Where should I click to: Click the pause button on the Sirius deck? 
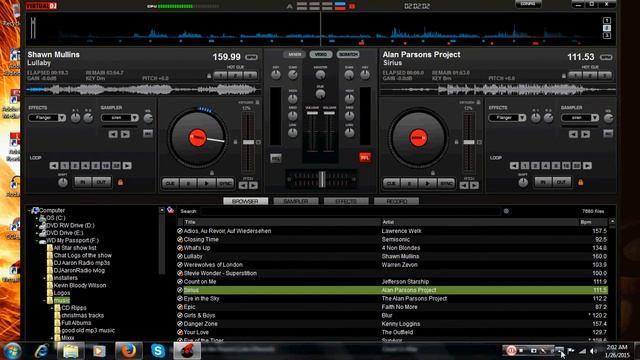[409, 184]
